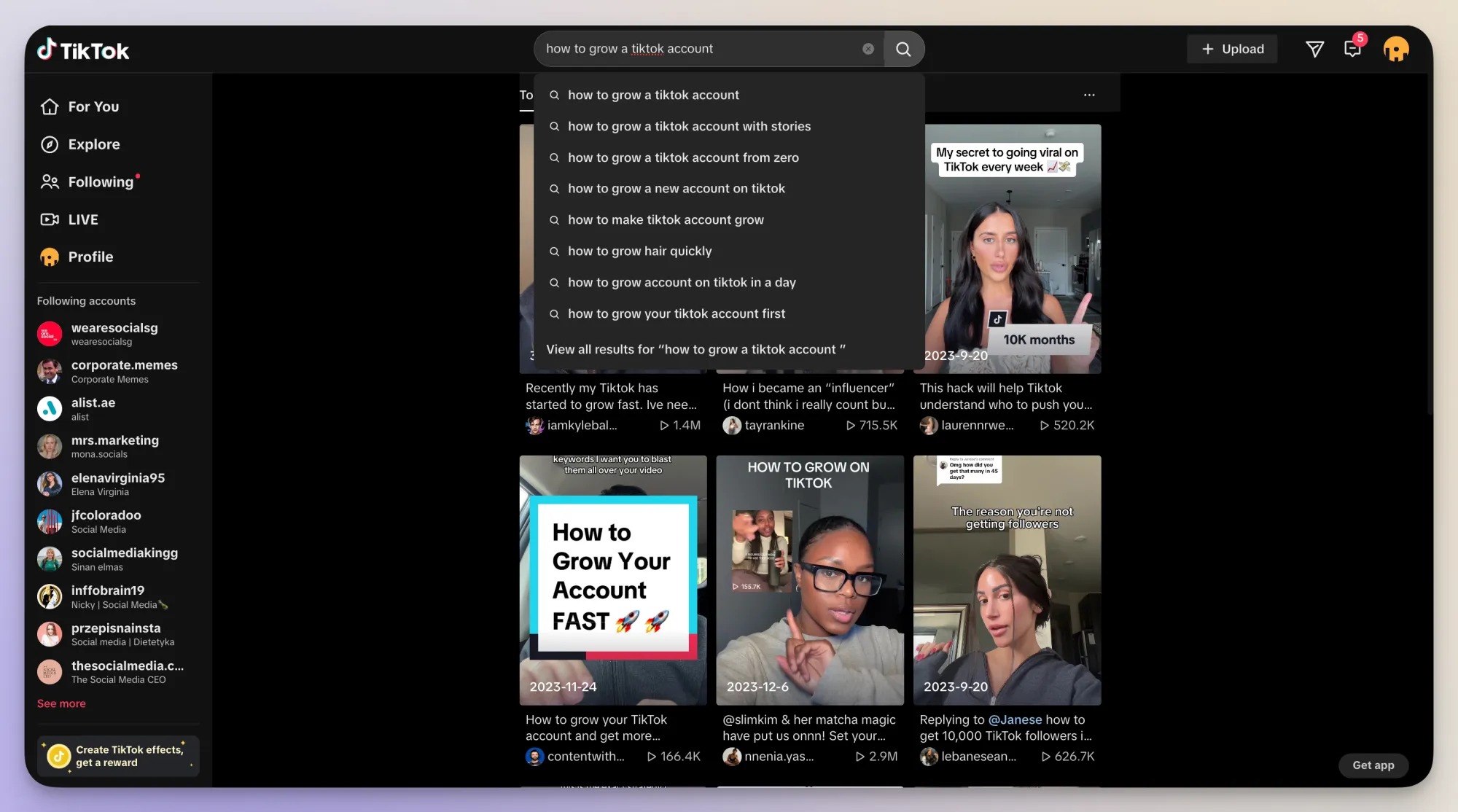Click the Following accounts heading

pyautogui.click(x=86, y=301)
